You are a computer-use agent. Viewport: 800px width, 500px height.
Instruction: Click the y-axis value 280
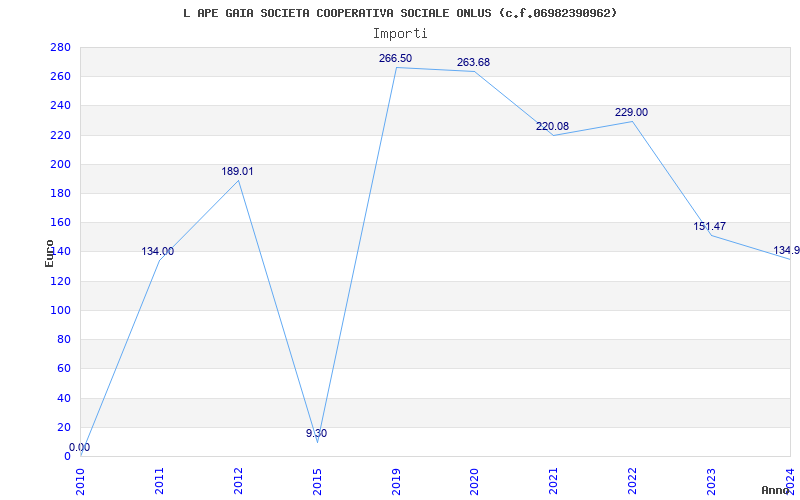[60, 47]
